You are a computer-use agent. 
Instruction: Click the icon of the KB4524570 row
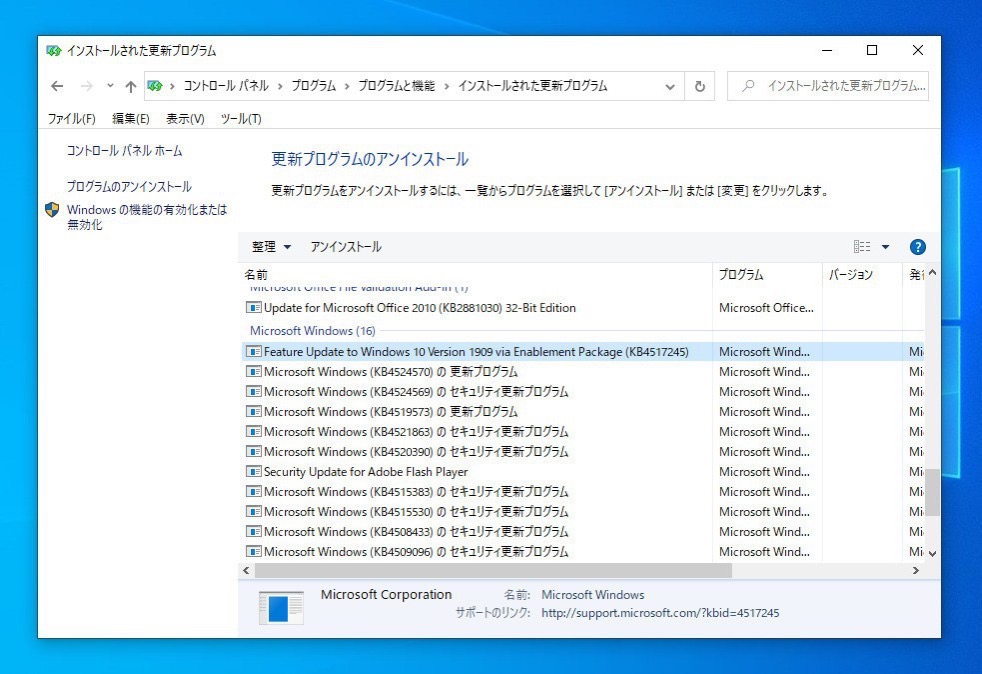pos(254,372)
